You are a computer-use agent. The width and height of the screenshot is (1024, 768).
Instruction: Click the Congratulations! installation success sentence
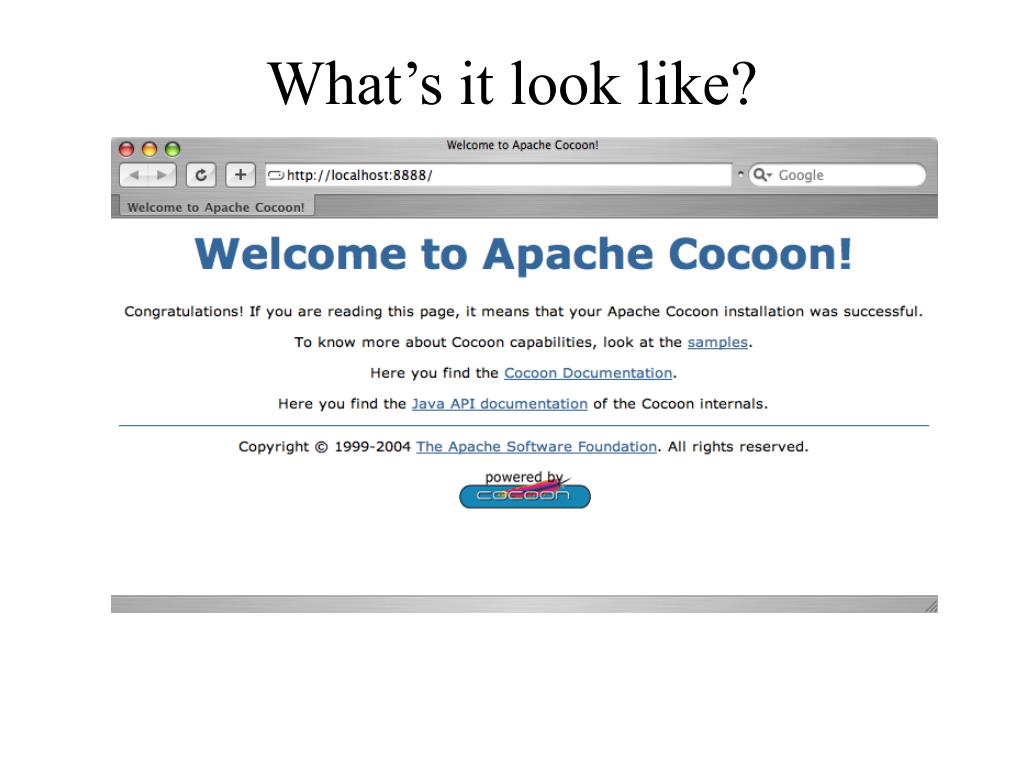click(523, 312)
